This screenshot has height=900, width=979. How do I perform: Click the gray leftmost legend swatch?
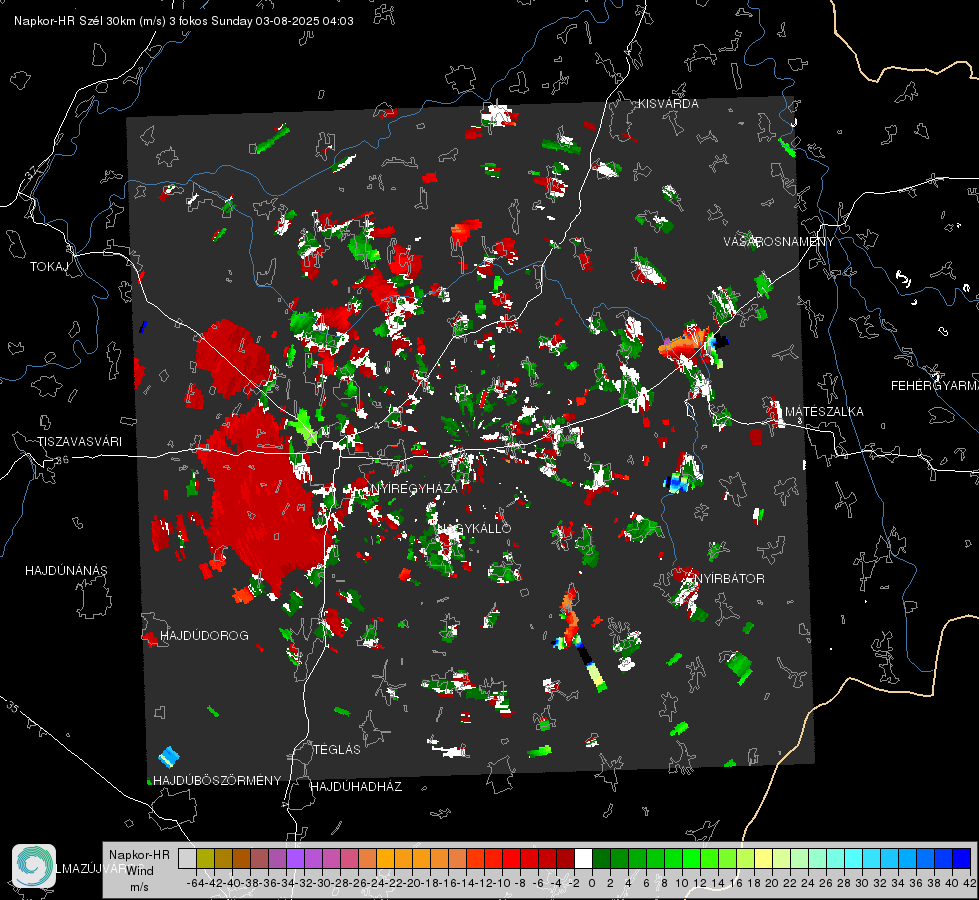(x=187, y=858)
